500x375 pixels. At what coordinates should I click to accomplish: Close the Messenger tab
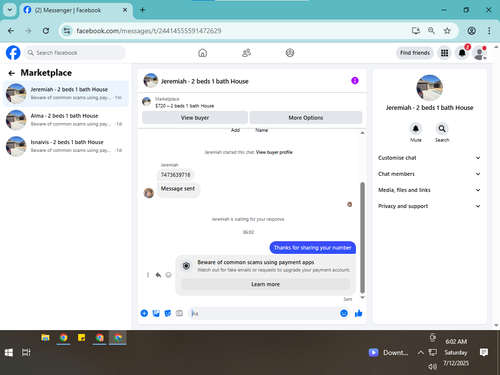(x=125, y=10)
